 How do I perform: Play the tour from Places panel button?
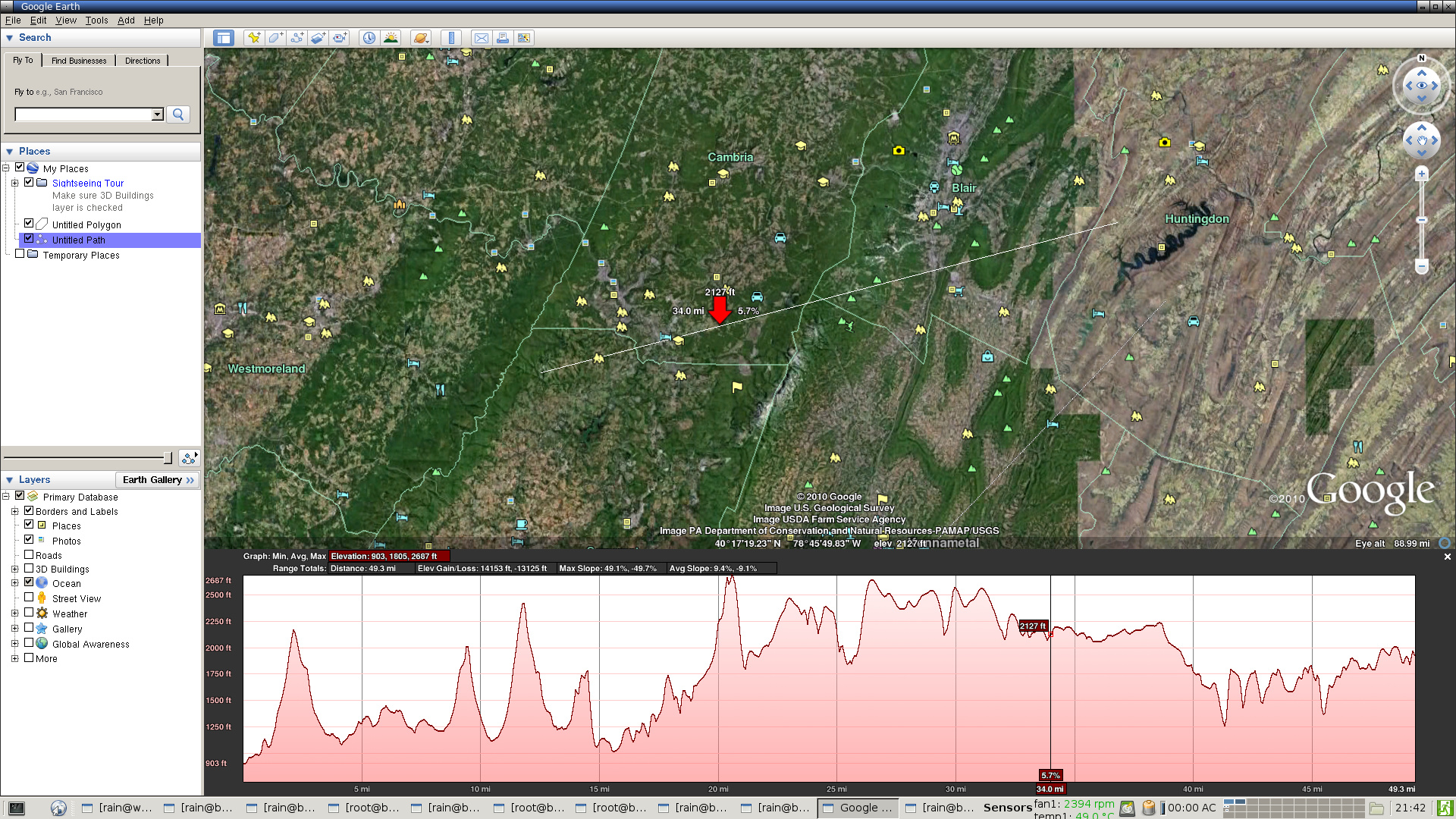189,457
